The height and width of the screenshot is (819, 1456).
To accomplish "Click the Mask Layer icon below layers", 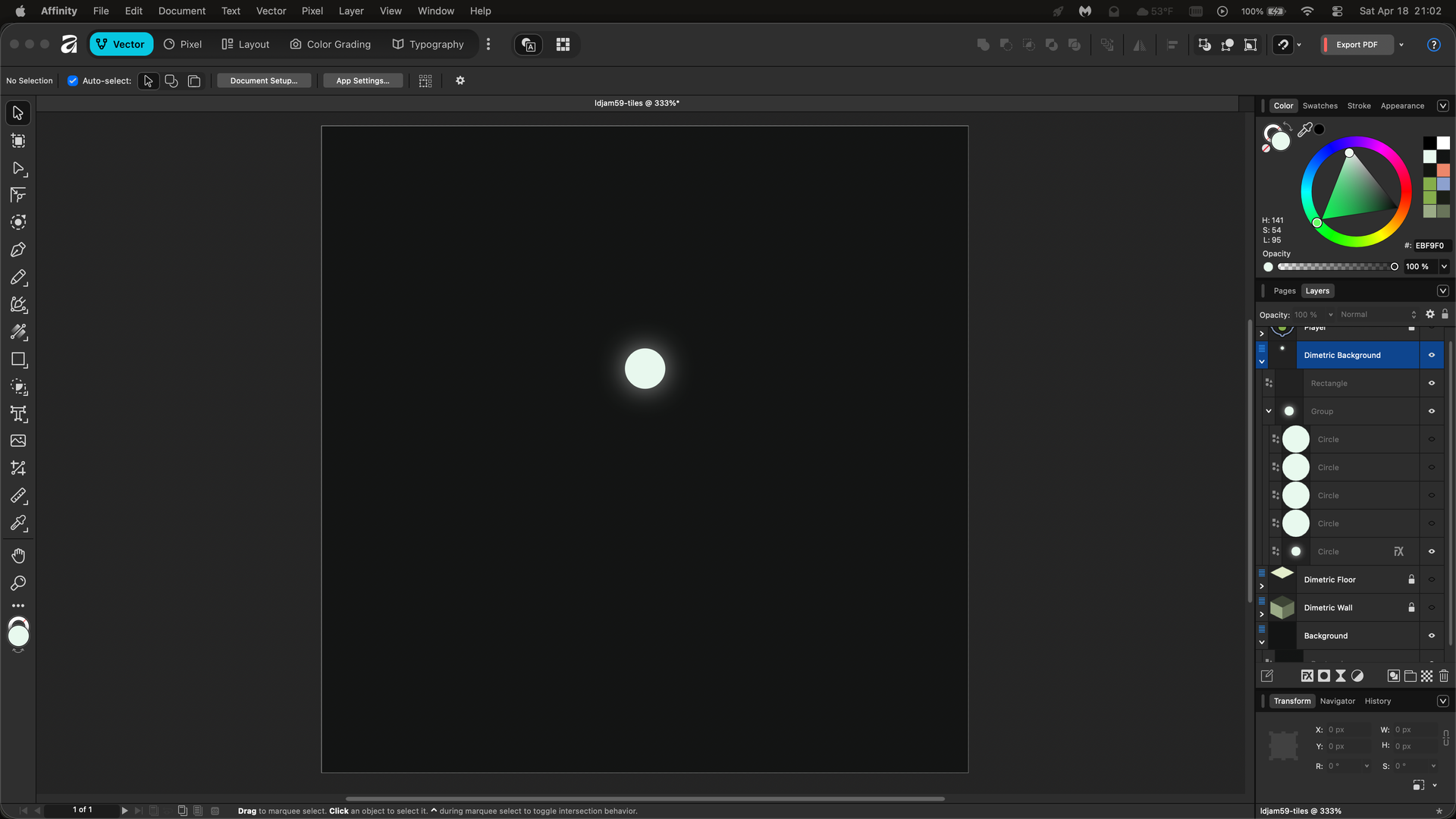I will pyautogui.click(x=1324, y=676).
